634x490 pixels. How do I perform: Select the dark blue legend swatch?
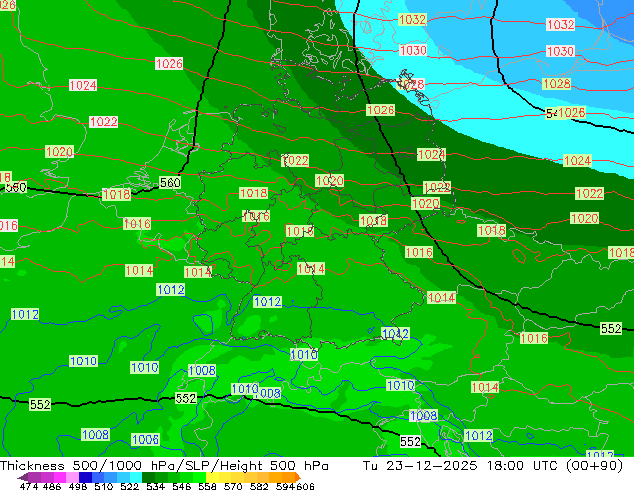pyautogui.click(x=85, y=477)
